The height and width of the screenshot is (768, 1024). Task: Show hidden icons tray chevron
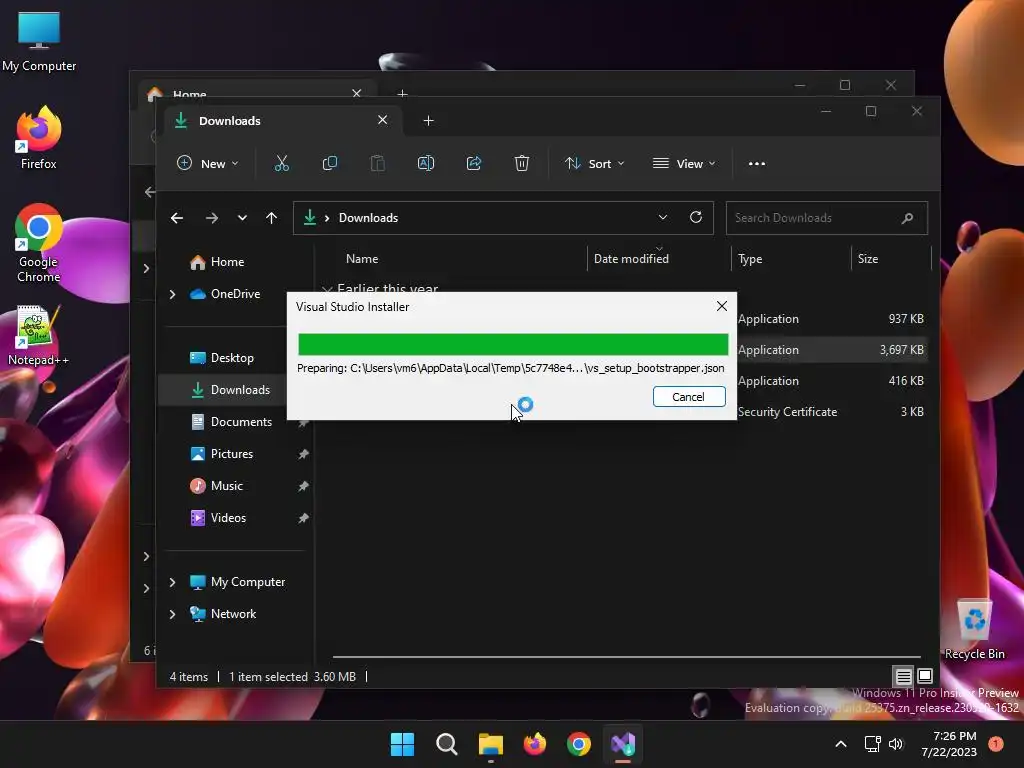841,744
